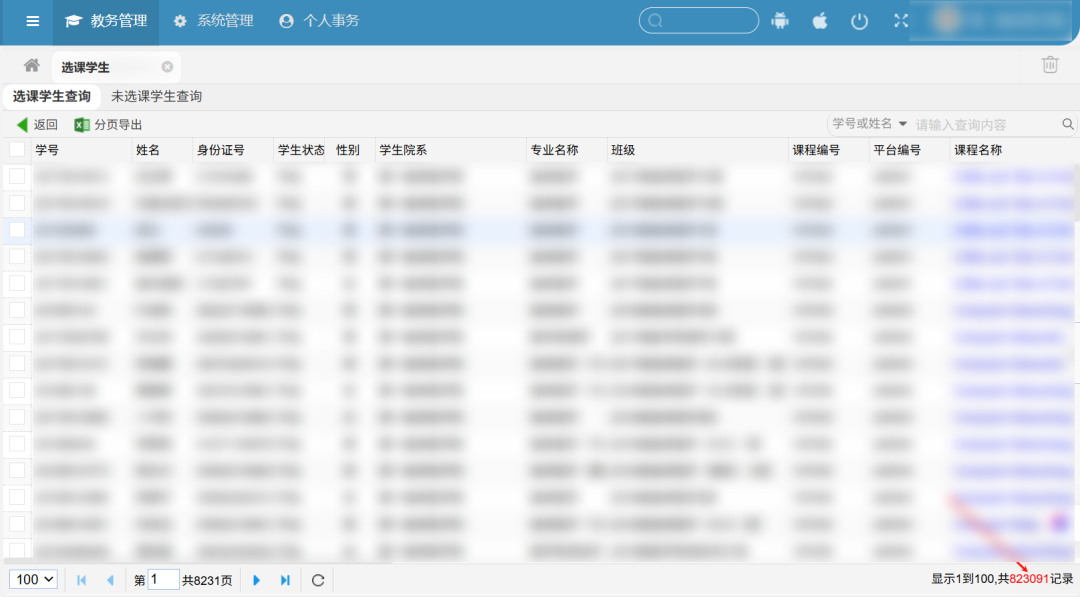Check the second row checkbox
The width and height of the screenshot is (1080, 597).
17,203
